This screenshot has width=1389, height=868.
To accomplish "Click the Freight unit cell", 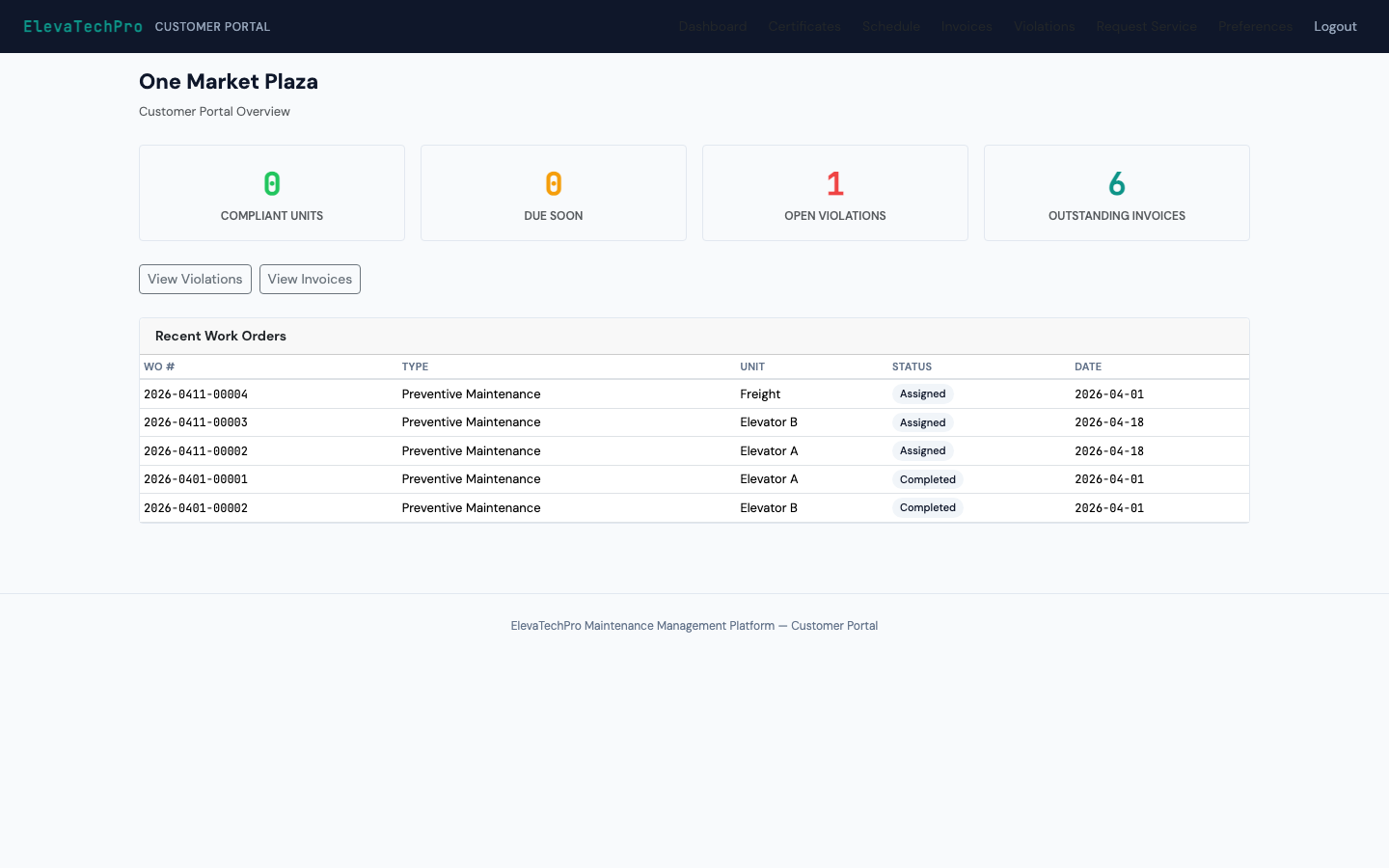I will (760, 393).
